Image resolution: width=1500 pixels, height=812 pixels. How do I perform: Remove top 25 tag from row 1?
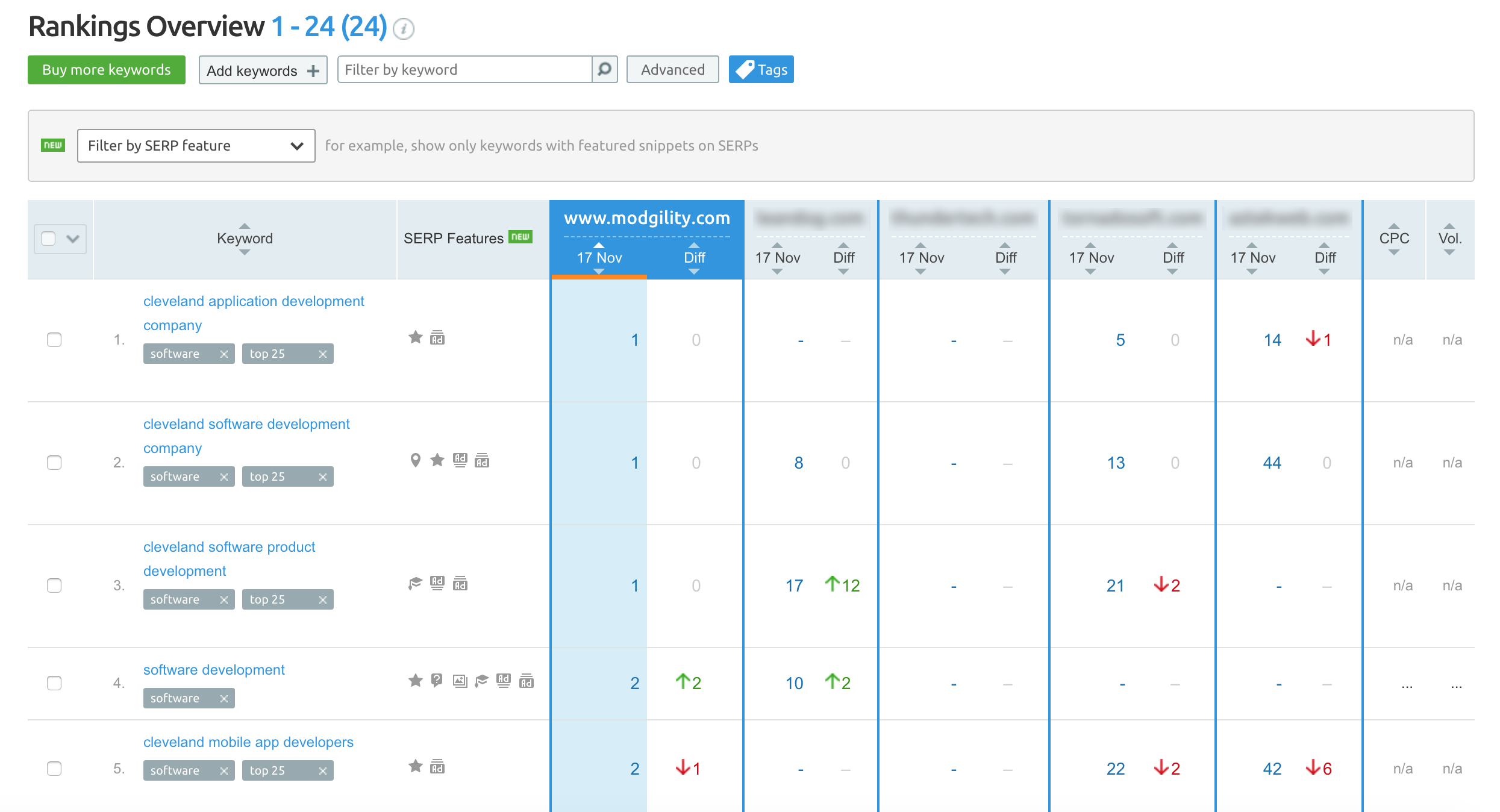[x=323, y=354]
